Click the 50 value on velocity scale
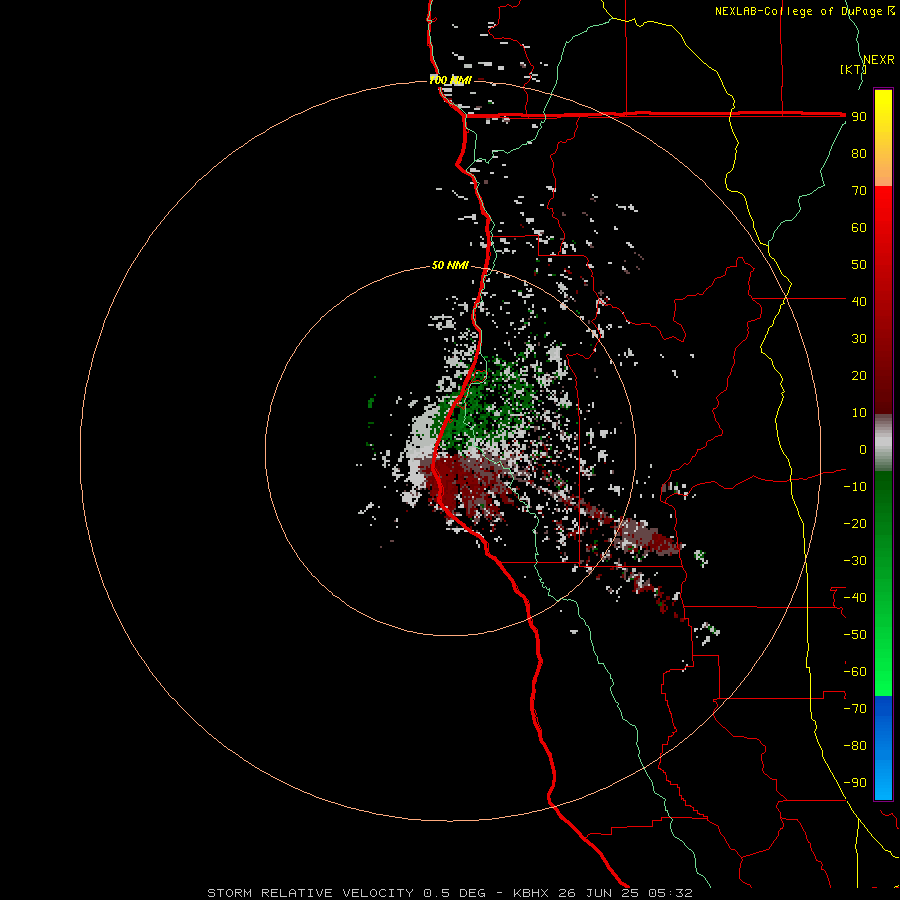This screenshot has height=900, width=900. 859,265
